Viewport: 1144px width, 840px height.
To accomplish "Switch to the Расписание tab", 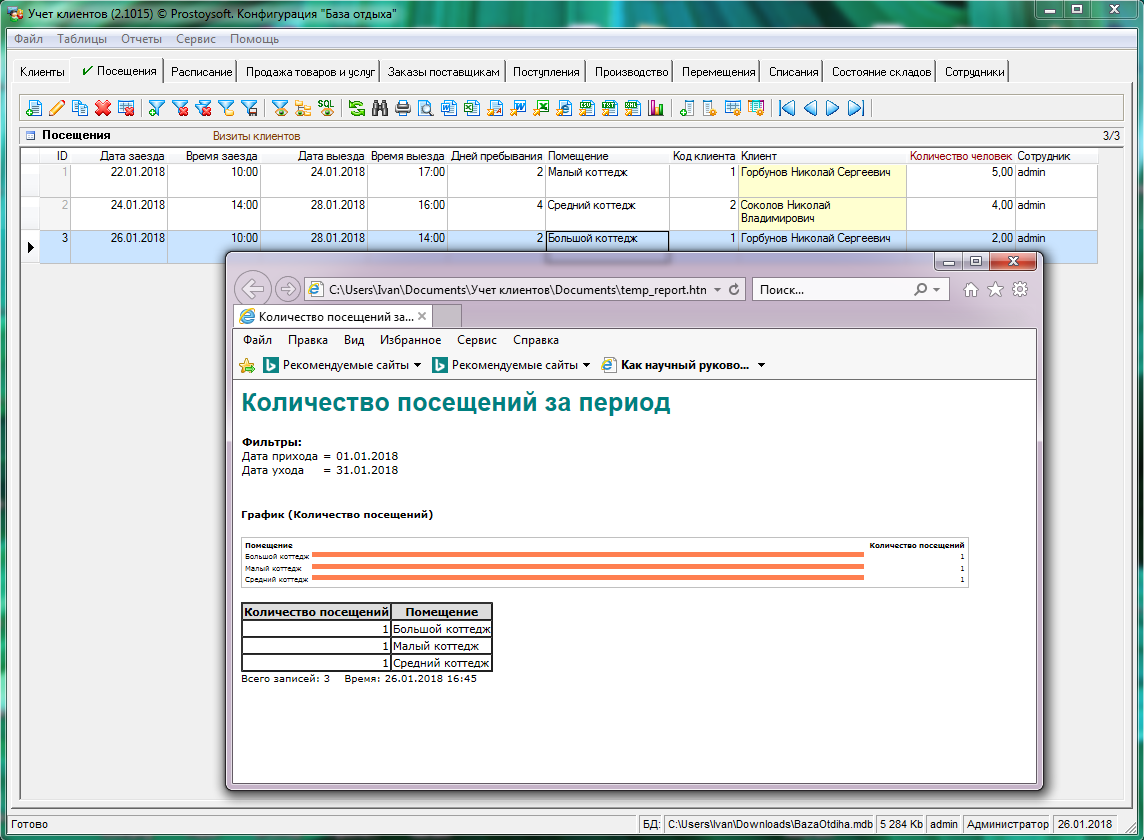I will click(x=201, y=72).
